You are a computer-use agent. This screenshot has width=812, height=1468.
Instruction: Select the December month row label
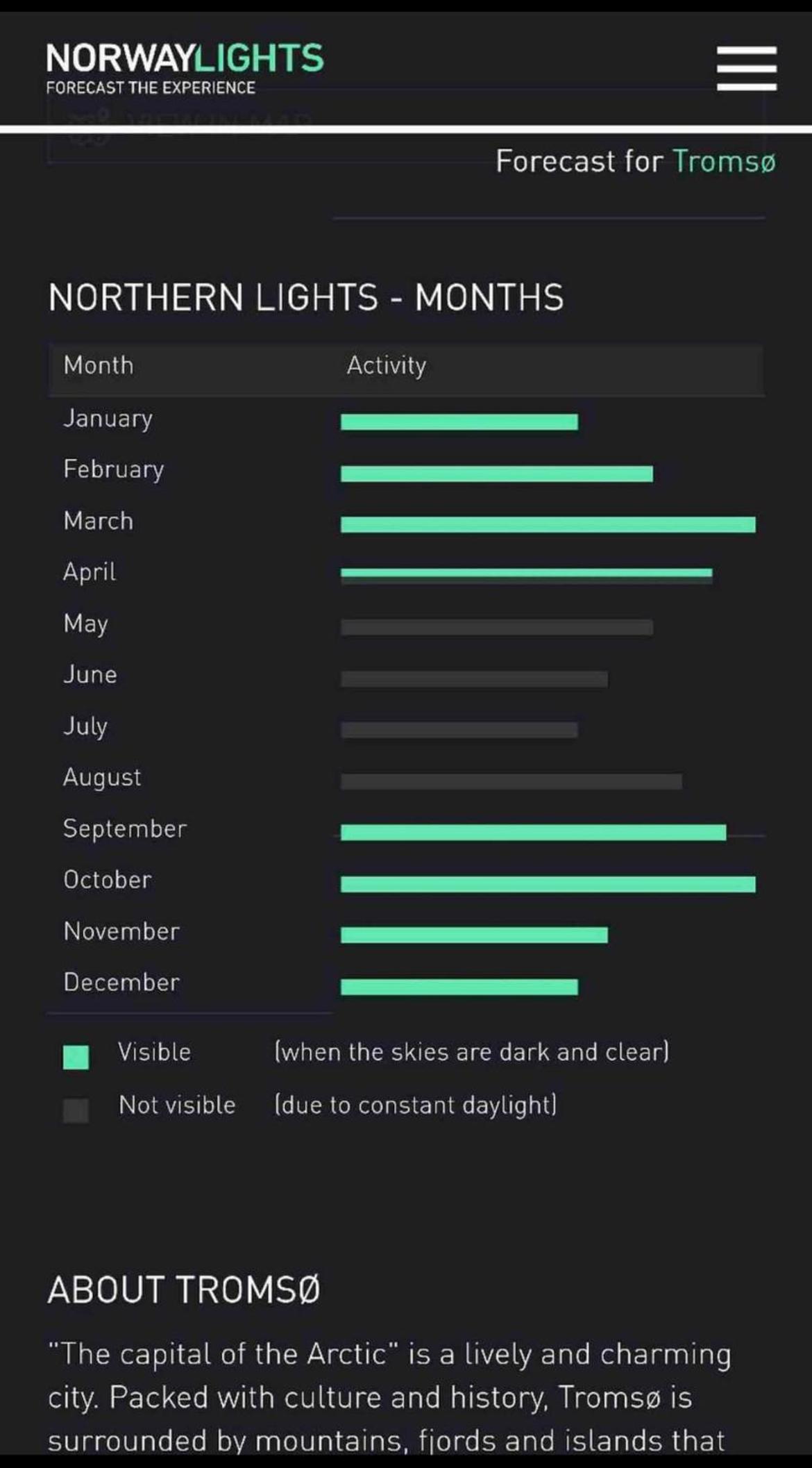tap(121, 982)
